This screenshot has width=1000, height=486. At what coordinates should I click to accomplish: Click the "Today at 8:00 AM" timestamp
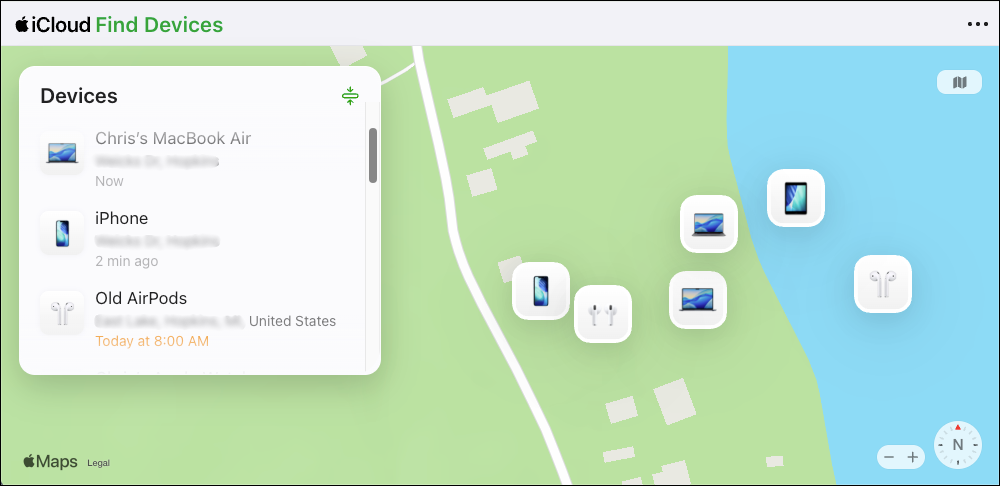152,341
